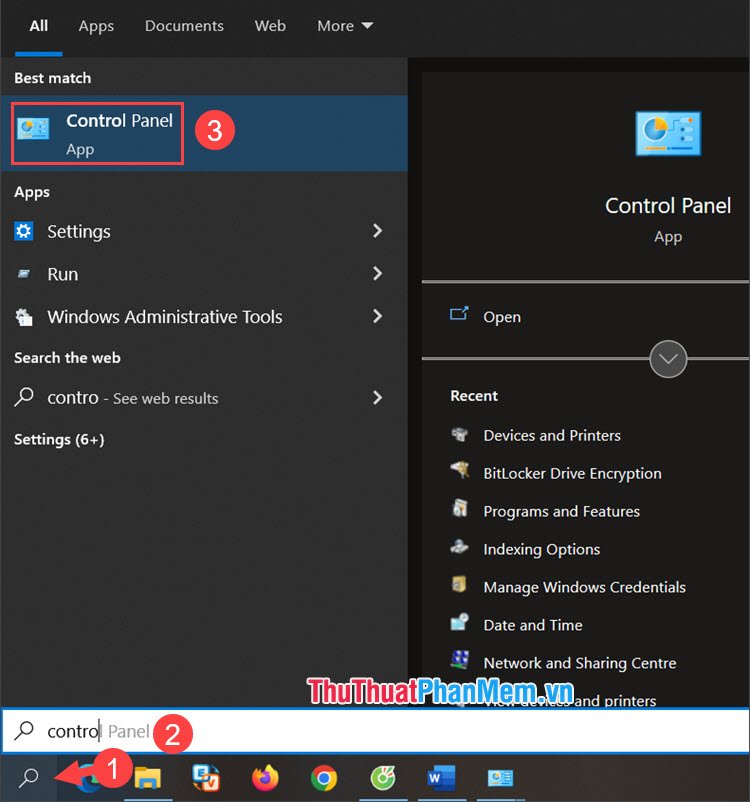Image resolution: width=750 pixels, height=802 pixels.
Task: Click Open for Control Panel
Action: 502,317
